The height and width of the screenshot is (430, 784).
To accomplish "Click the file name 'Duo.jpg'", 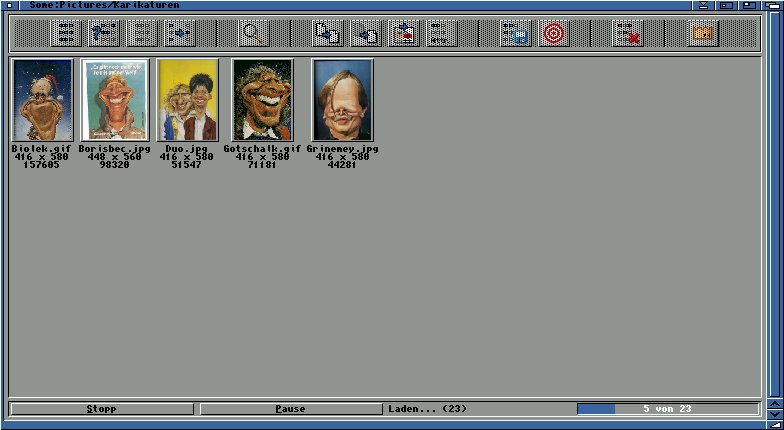I will click(186, 148).
